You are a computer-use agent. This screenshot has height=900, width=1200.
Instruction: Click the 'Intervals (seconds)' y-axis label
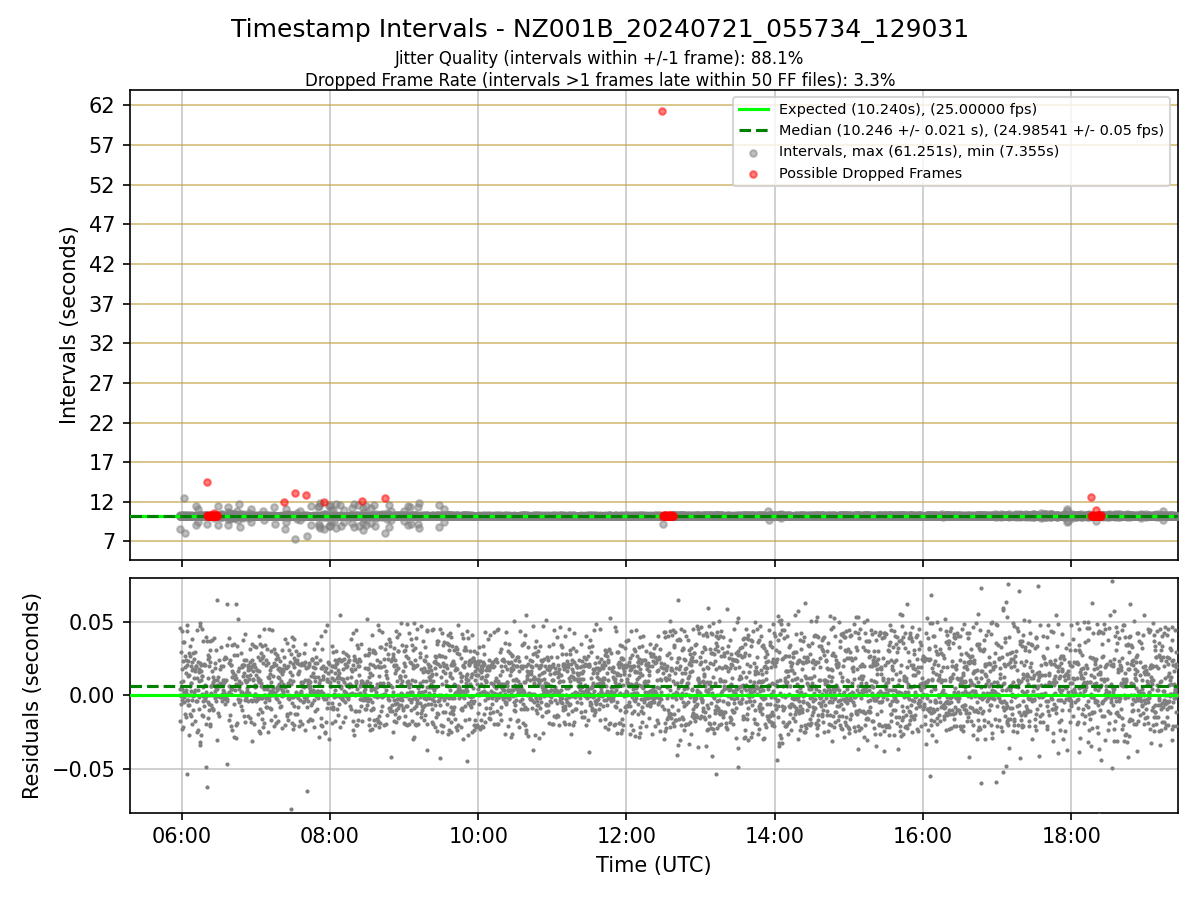(68, 325)
